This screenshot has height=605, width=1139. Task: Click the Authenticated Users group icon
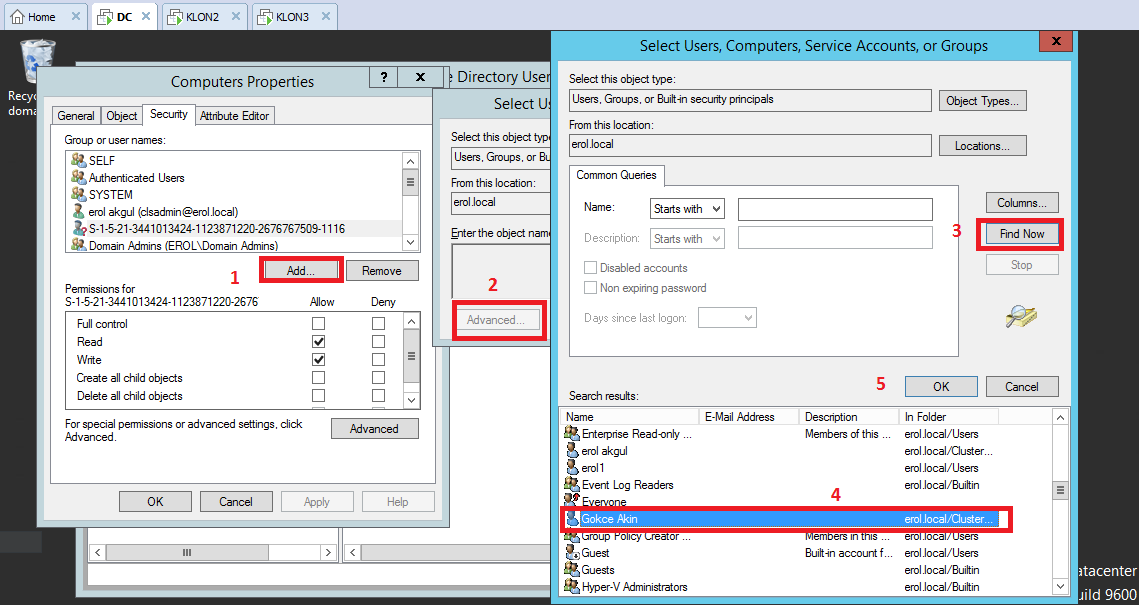[79, 178]
